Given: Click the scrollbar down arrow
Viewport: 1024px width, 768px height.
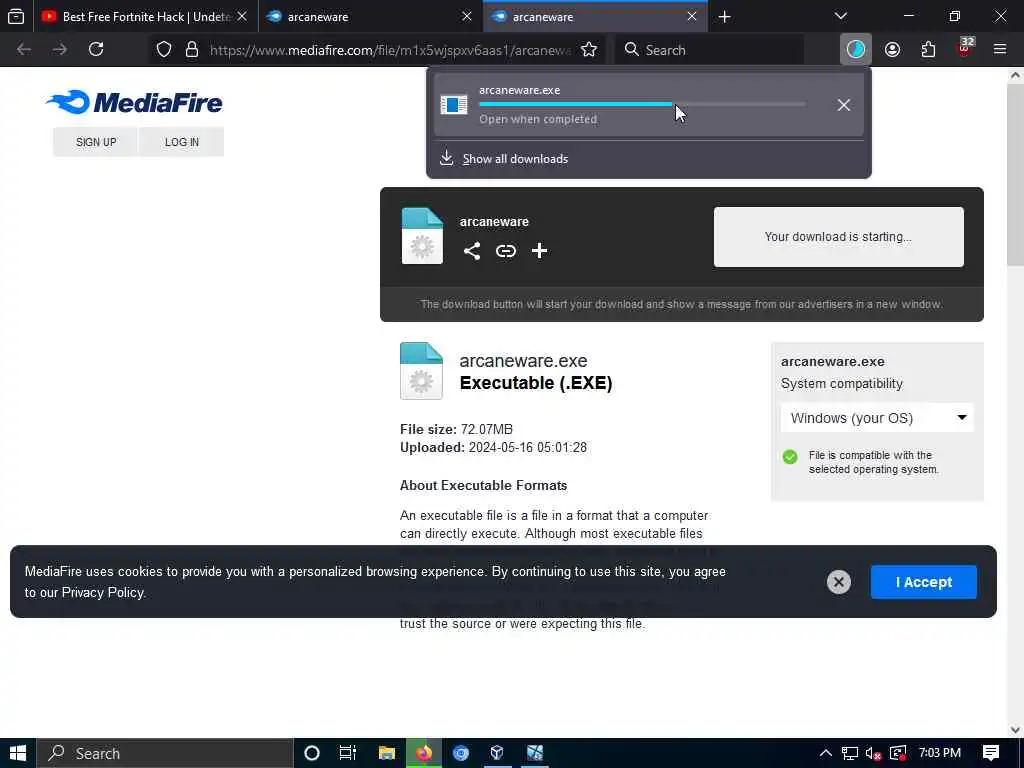Looking at the screenshot, I should pyautogui.click(x=1015, y=730).
